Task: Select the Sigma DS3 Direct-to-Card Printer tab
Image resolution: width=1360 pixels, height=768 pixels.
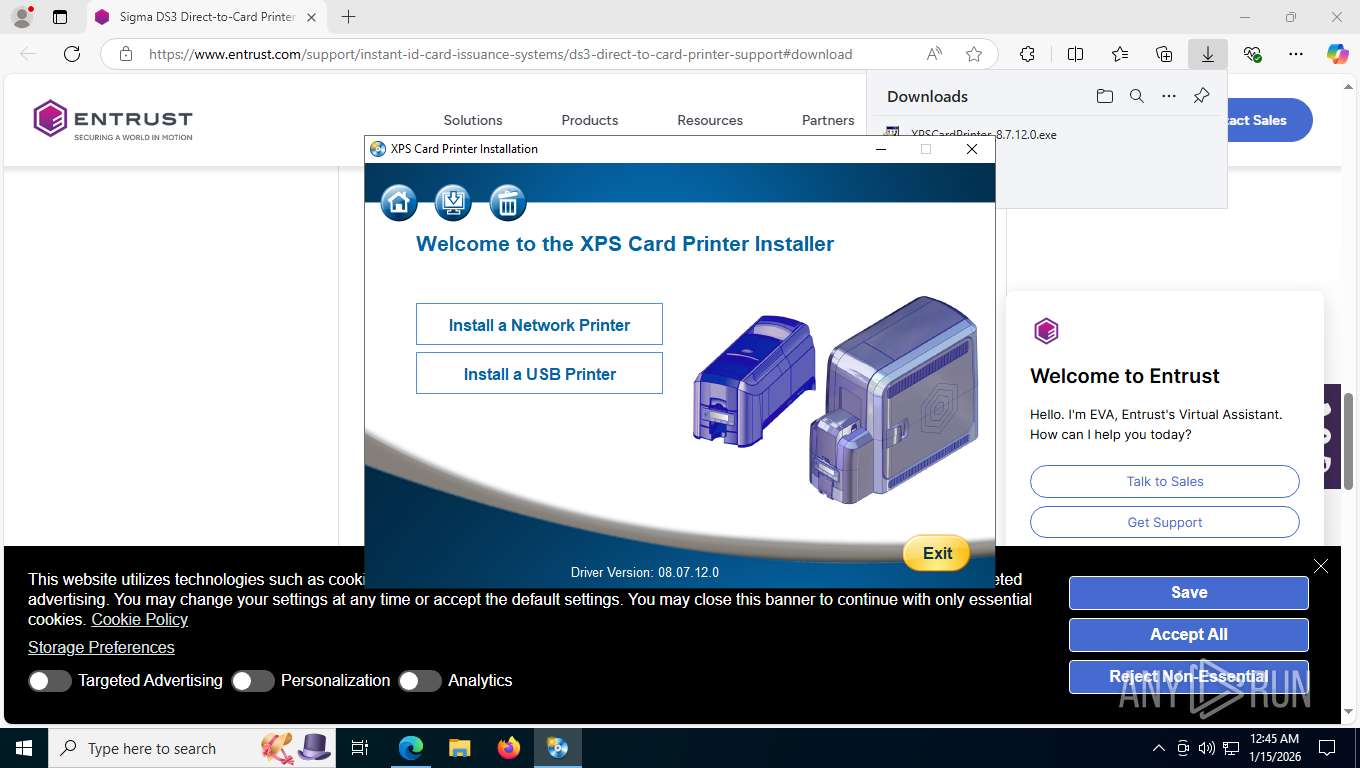Action: click(x=205, y=17)
